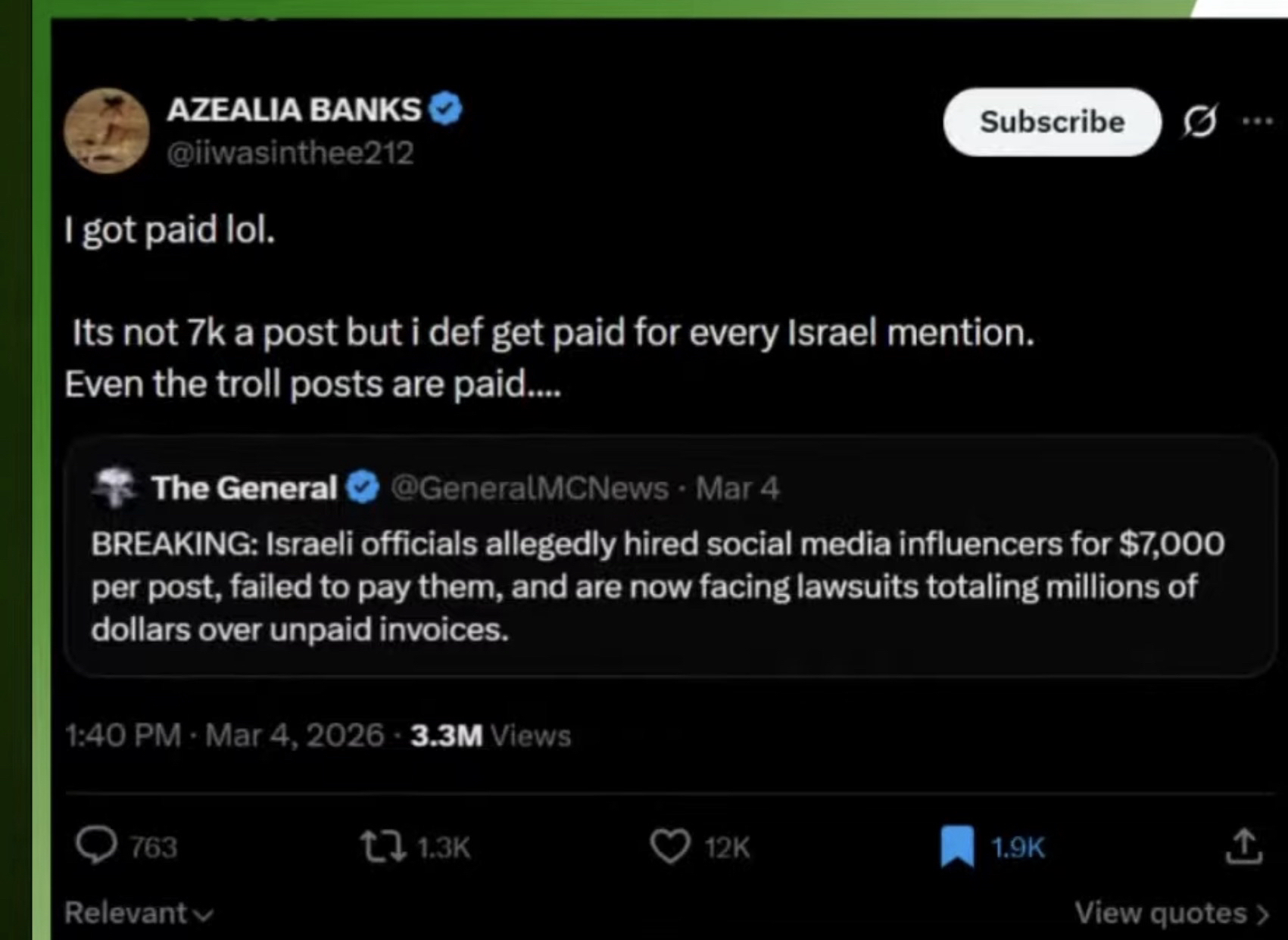This screenshot has height=940, width=1288.
Task: Click the 3.3M Views count
Action: click(x=490, y=735)
